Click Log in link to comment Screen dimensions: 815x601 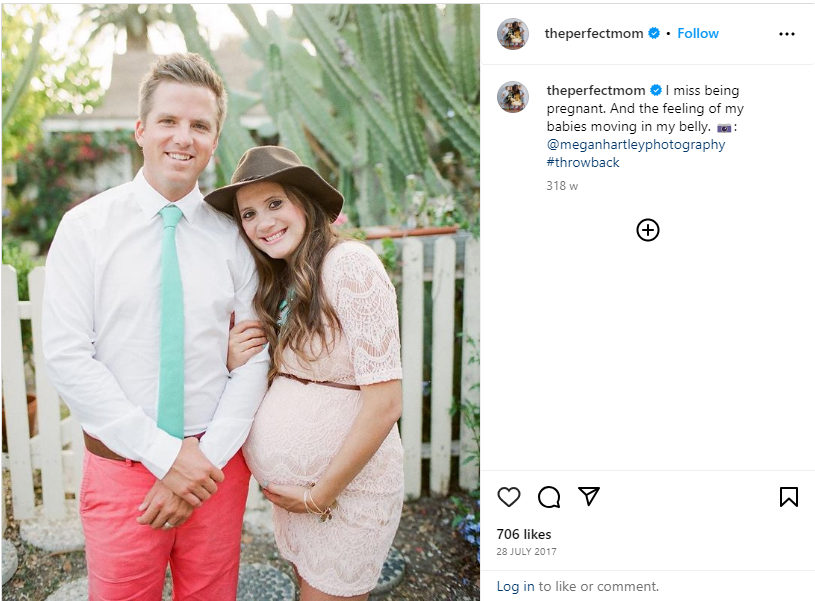[x=515, y=586]
